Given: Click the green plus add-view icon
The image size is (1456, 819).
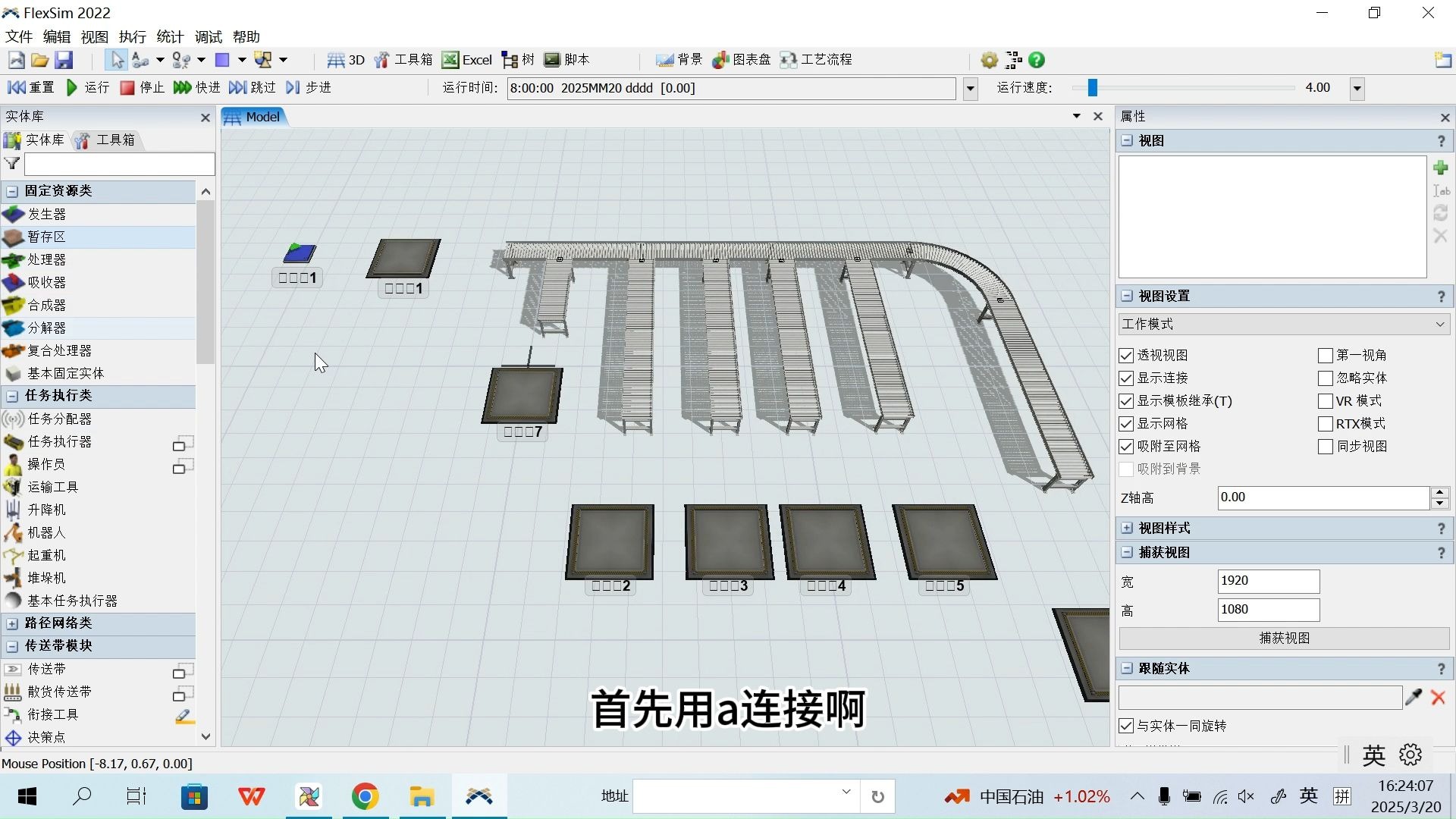Looking at the screenshot, I should coord(1441,168).
